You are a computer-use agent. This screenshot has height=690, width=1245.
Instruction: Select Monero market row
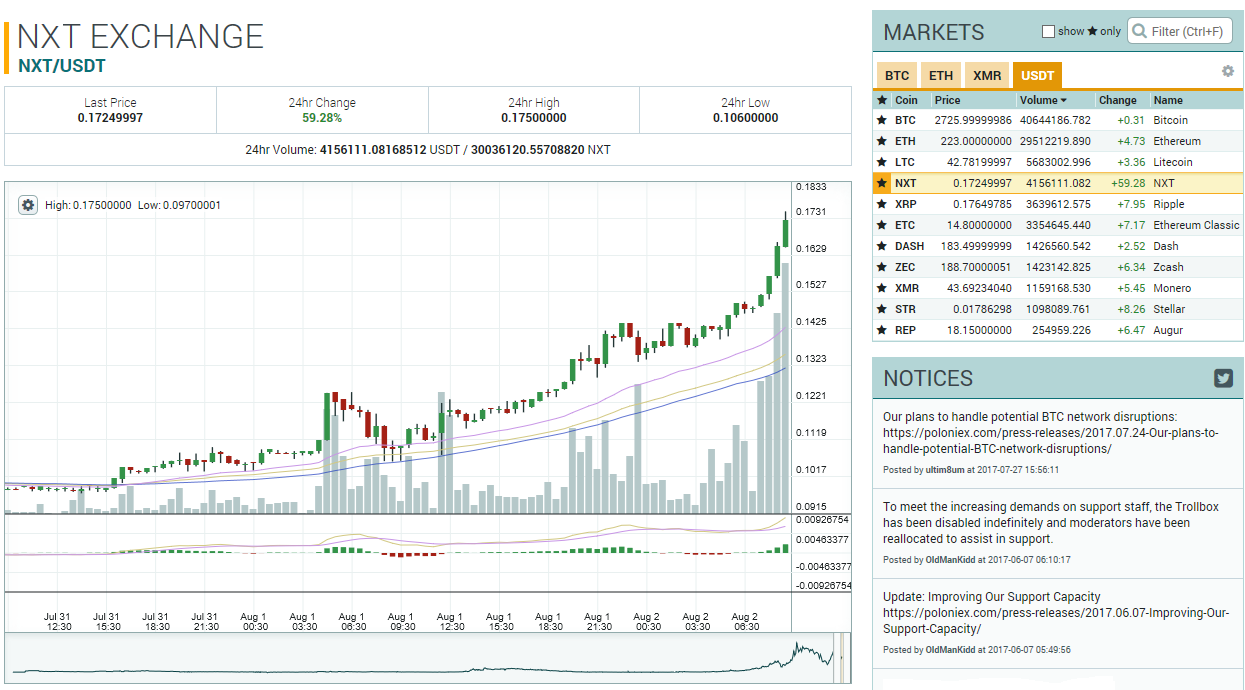click(x=1058, y=288)
